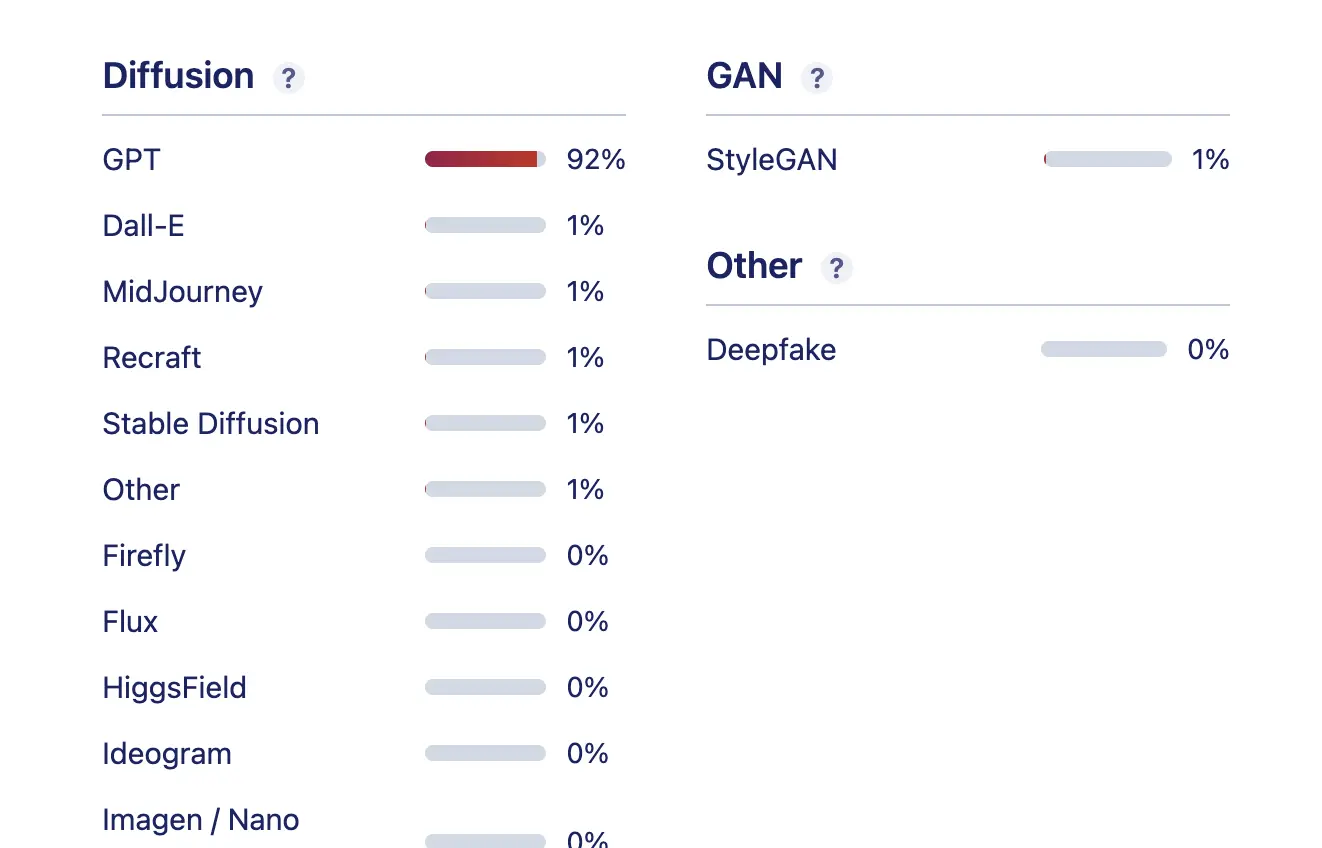Open the help icon beside the Other heading

[836, 268]
